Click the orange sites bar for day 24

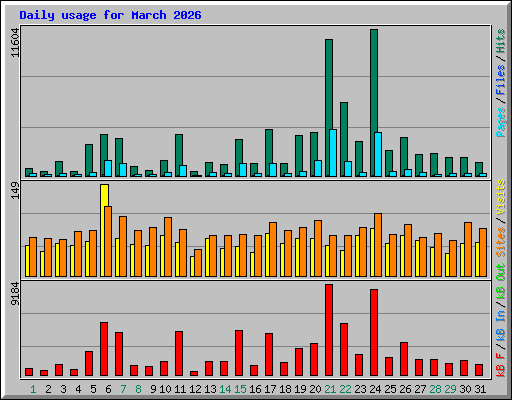[378, 245]
